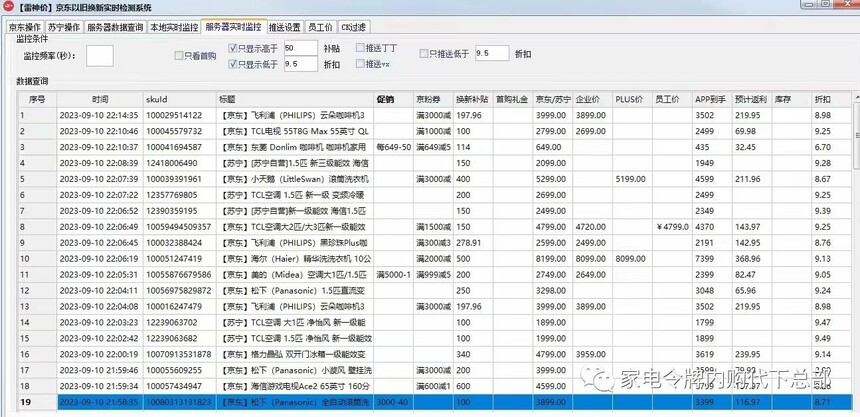The width and height of the screenshot is (860, 417).
Task: Sort by the 序号 column header
Action: coord(37,99)
